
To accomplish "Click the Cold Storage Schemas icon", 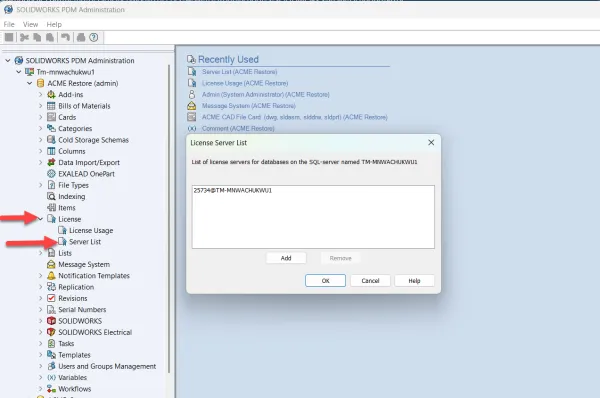I will pyautogui.click(x=51, y=140).
